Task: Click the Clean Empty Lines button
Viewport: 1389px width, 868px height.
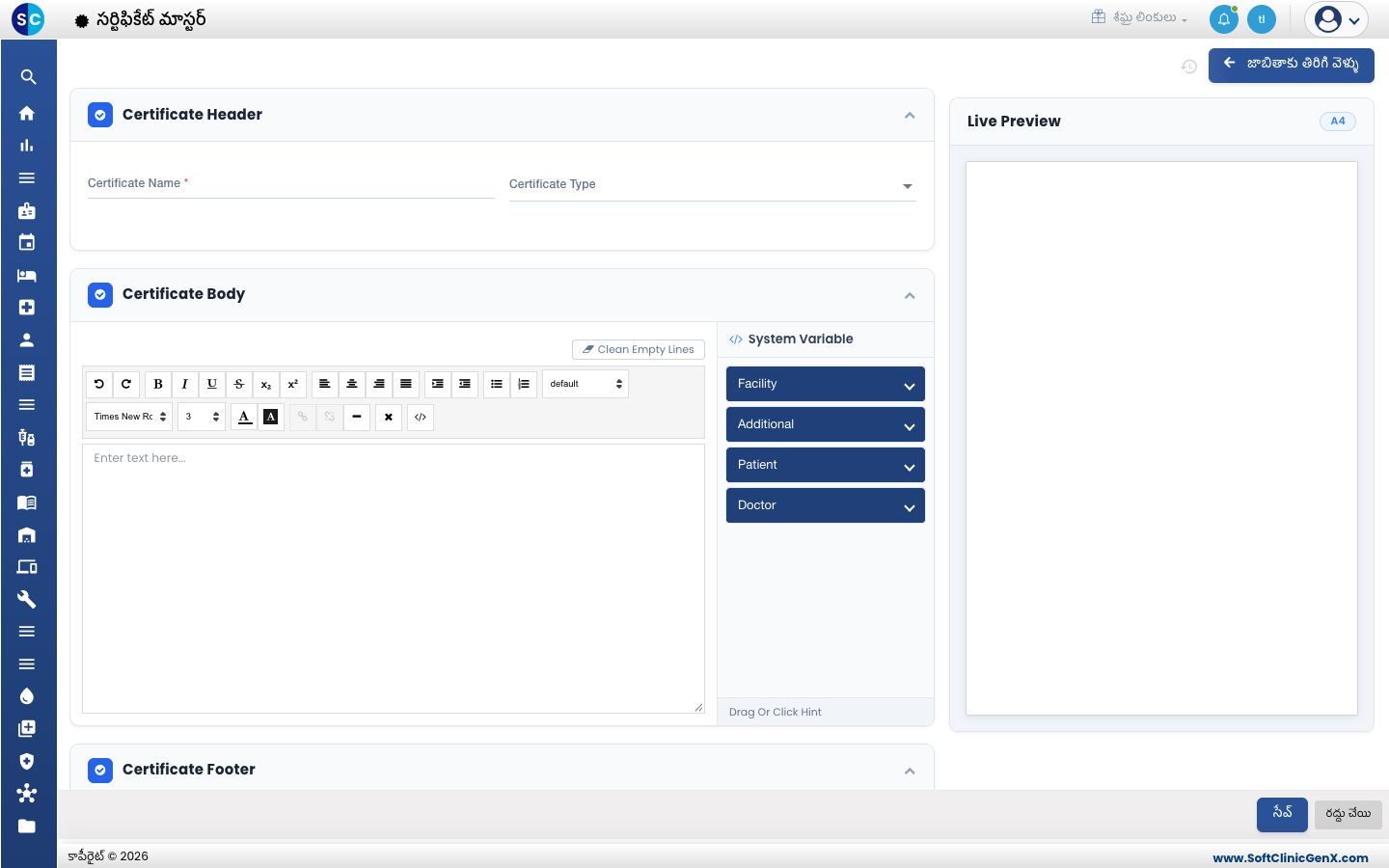Action: click(639, 349)
